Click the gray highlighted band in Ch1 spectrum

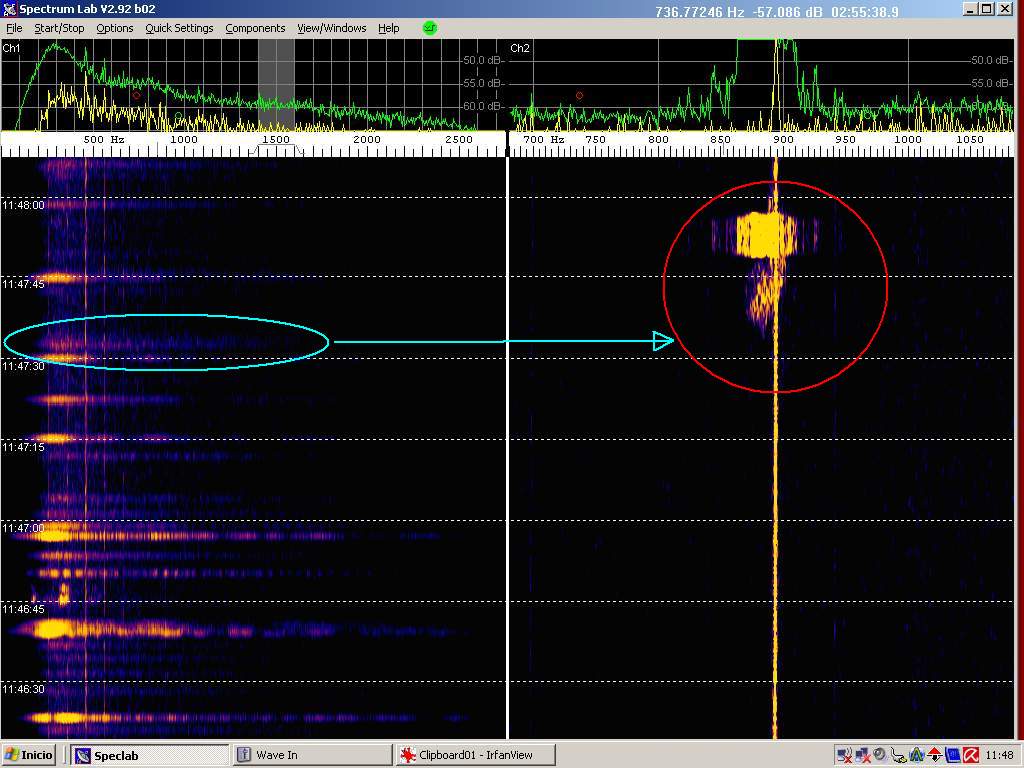coord(276,85)
